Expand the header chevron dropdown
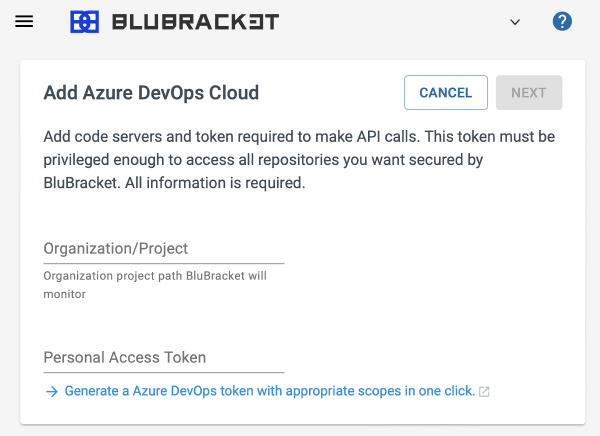This screenshot has width=600, height=436. click(x=515, y=22)
